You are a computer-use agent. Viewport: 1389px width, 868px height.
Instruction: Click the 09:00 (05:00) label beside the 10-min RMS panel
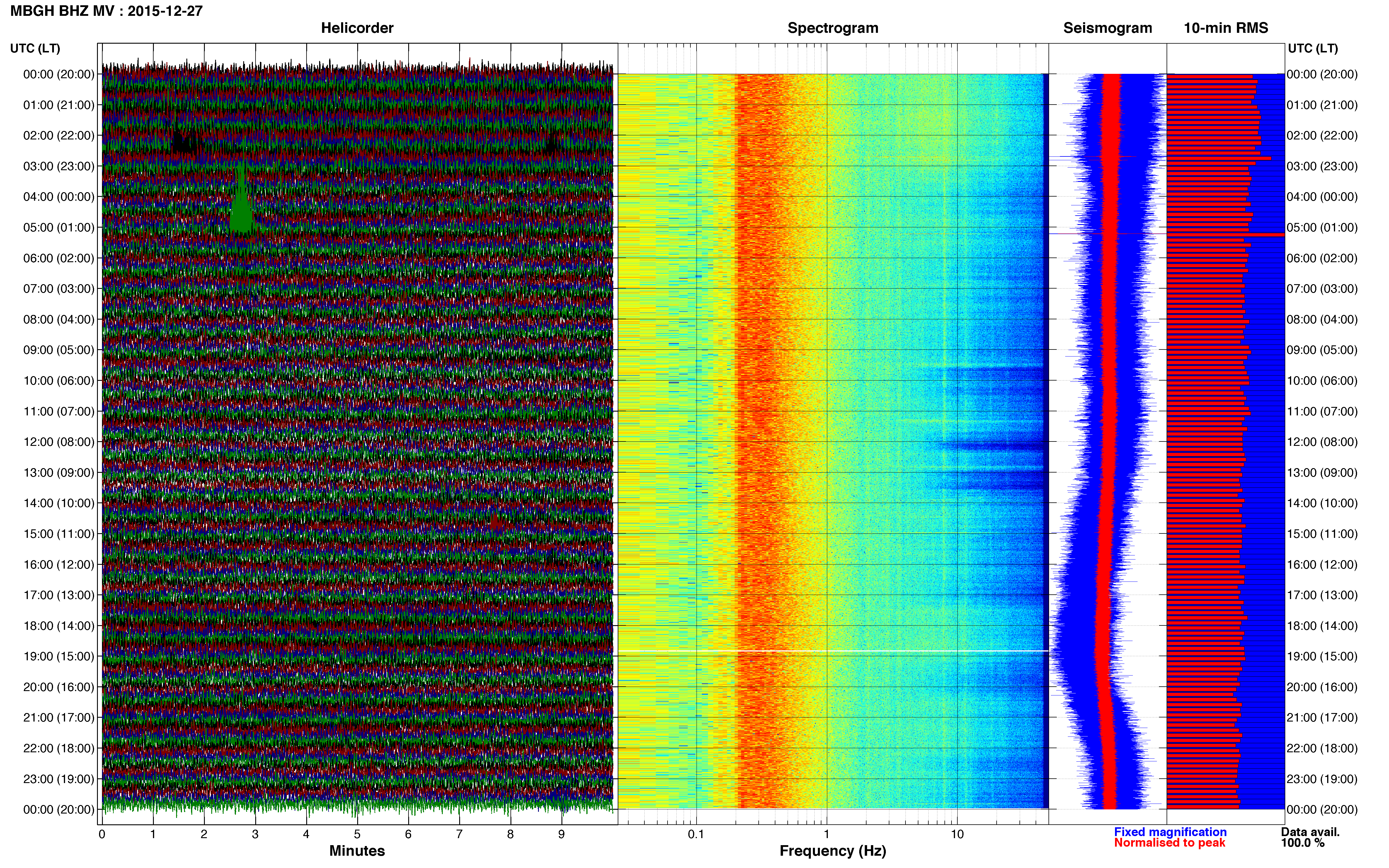pos(1322,350)
